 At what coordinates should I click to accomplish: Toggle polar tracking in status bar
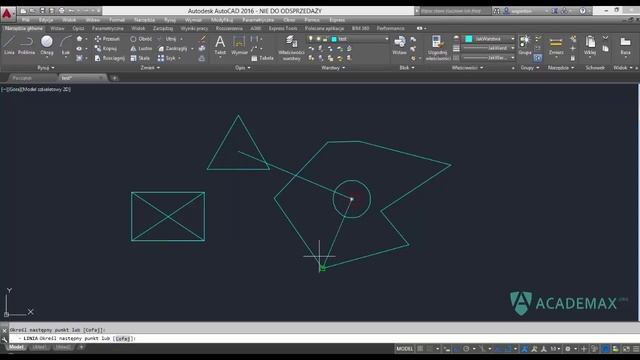click(x=466, y=349)
